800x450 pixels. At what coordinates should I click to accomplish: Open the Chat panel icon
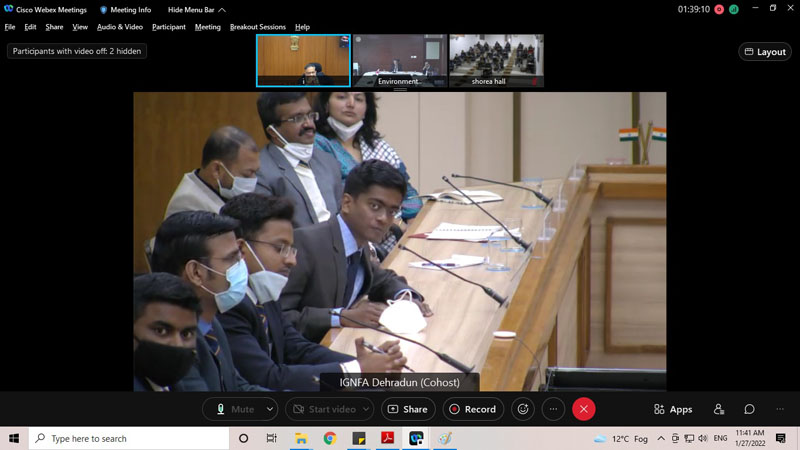(749, 409)
